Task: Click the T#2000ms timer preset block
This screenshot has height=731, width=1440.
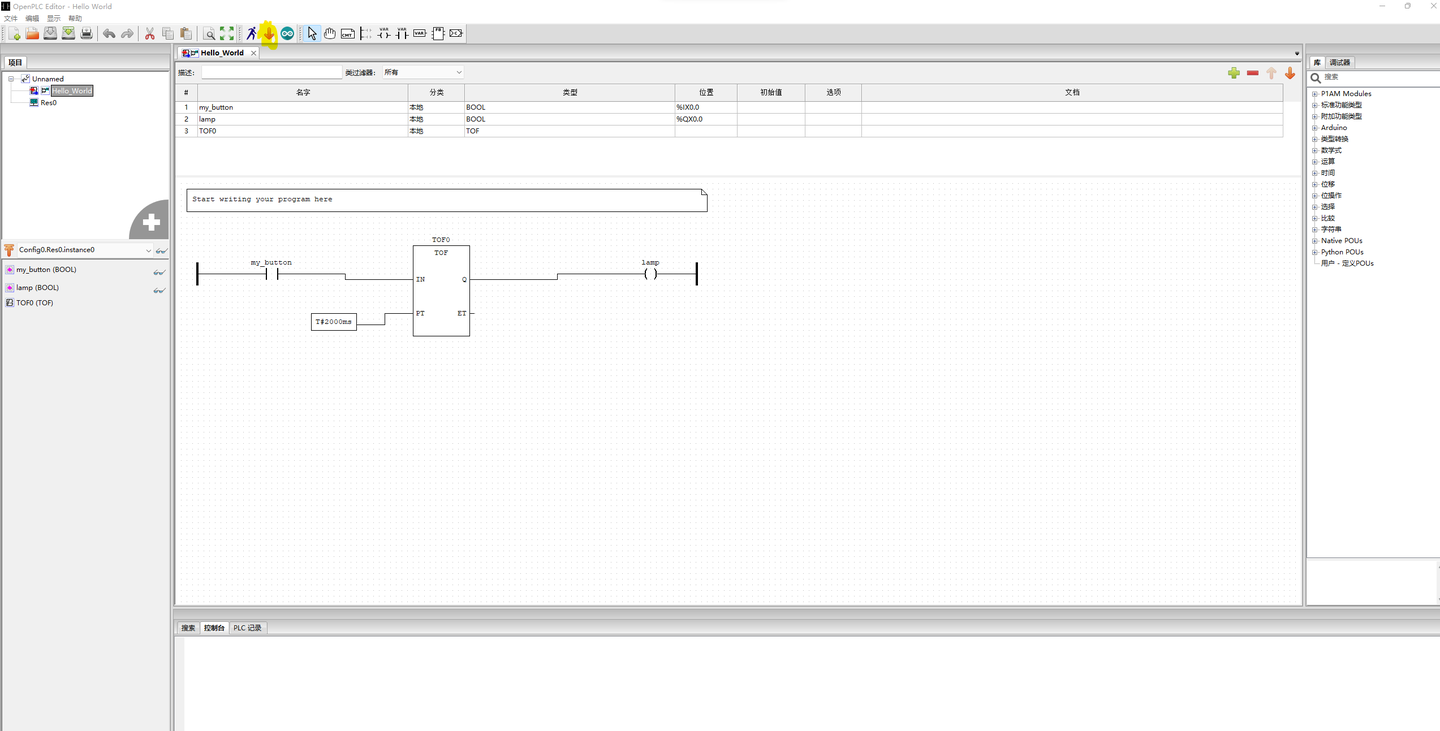Action: click(x=333, y=321)
